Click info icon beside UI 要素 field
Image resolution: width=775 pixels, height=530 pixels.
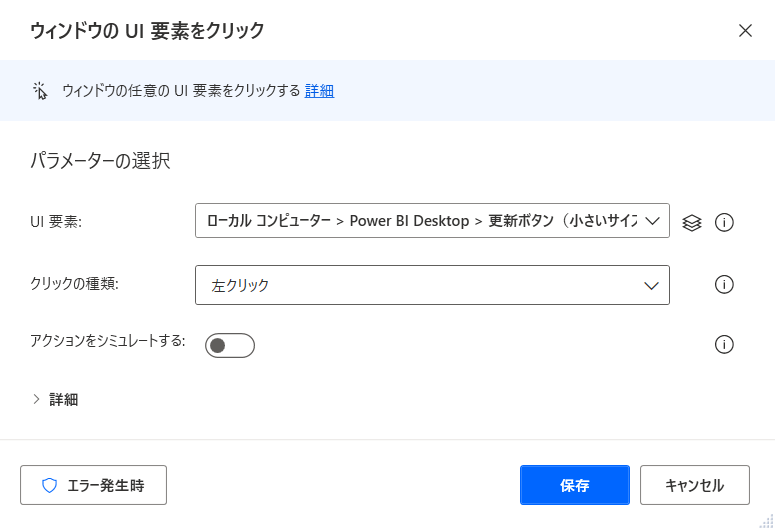click(x=725, y=222)
